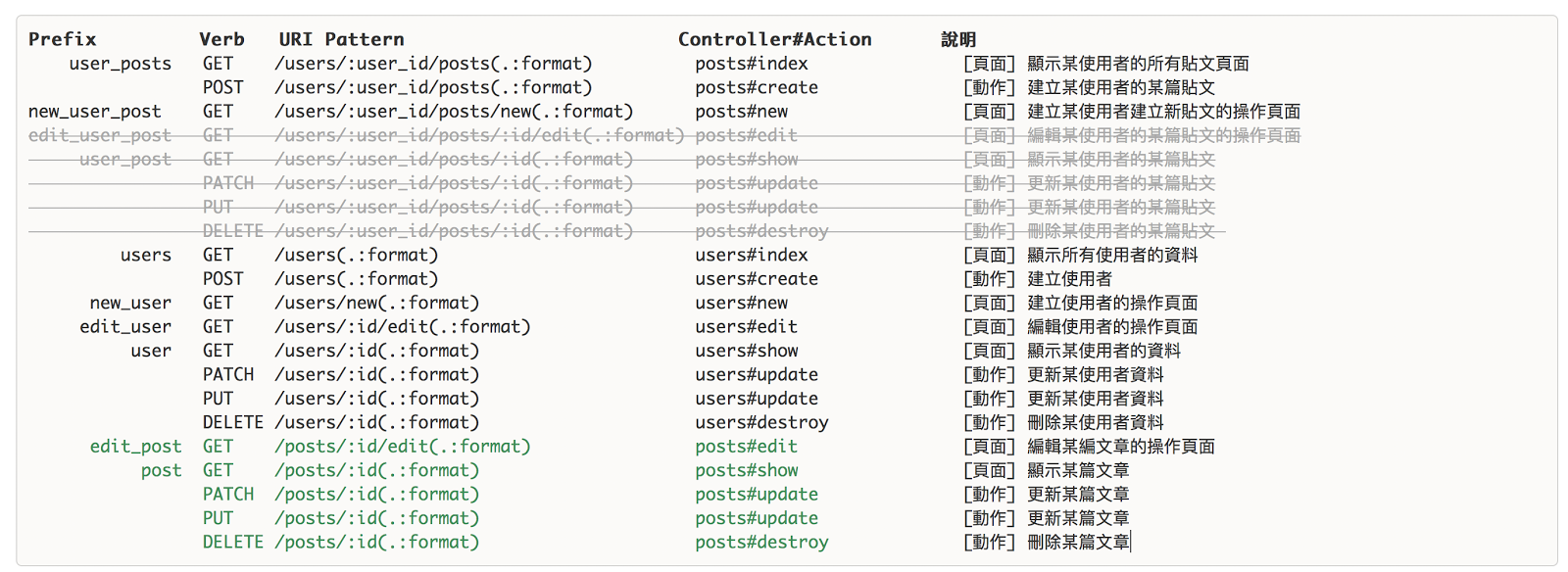Click the green /posts/:id/edit(.:format) URI

pos(403,447)
